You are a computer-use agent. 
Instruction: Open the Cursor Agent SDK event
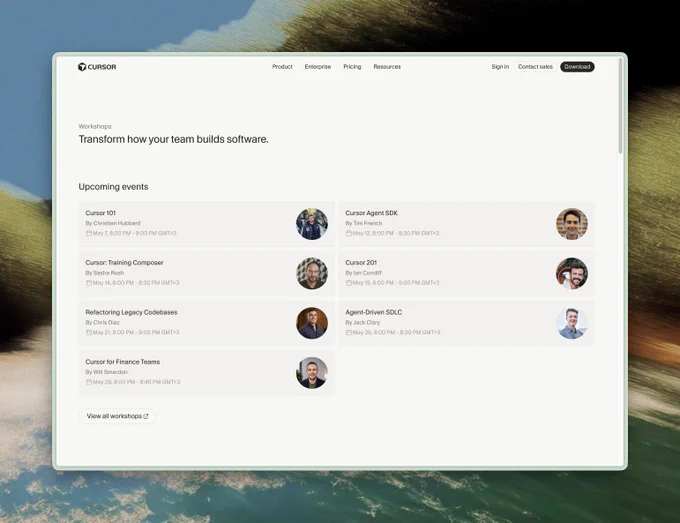pyautogui.click(x=467, y=224)
